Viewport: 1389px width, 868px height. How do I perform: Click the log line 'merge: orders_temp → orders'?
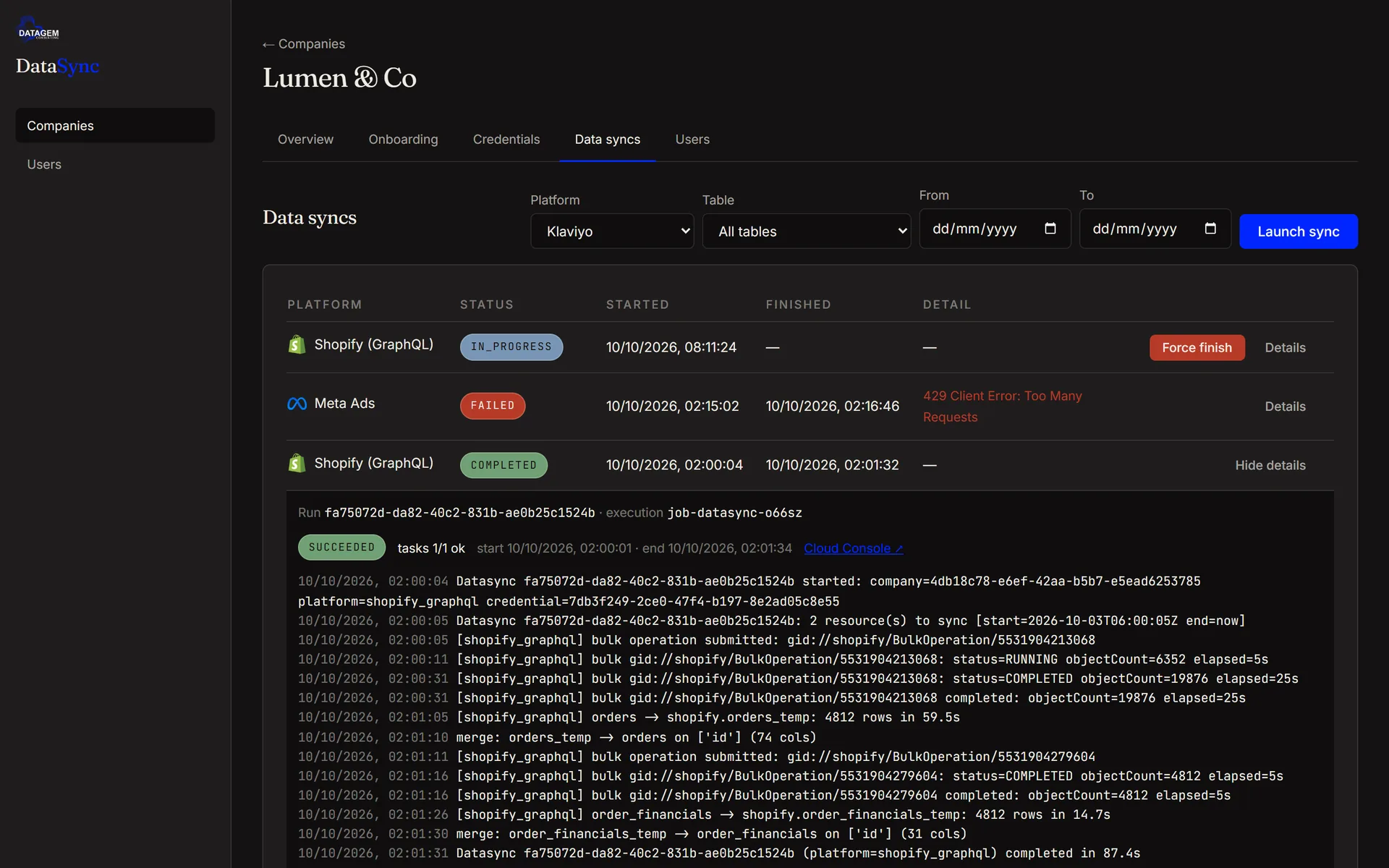click(x=557, y=737)
